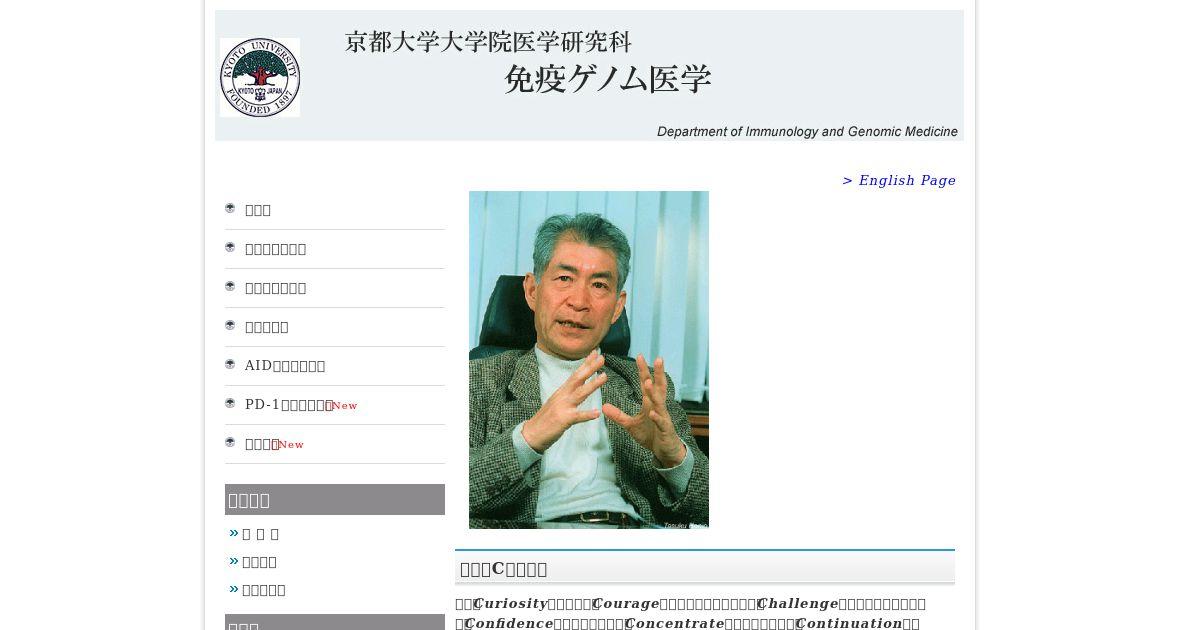Image resolution: width=1200 pixels, height=630 pixels.
Task: Open the PD-1 navigation menu item
Action: coord(289,405)
